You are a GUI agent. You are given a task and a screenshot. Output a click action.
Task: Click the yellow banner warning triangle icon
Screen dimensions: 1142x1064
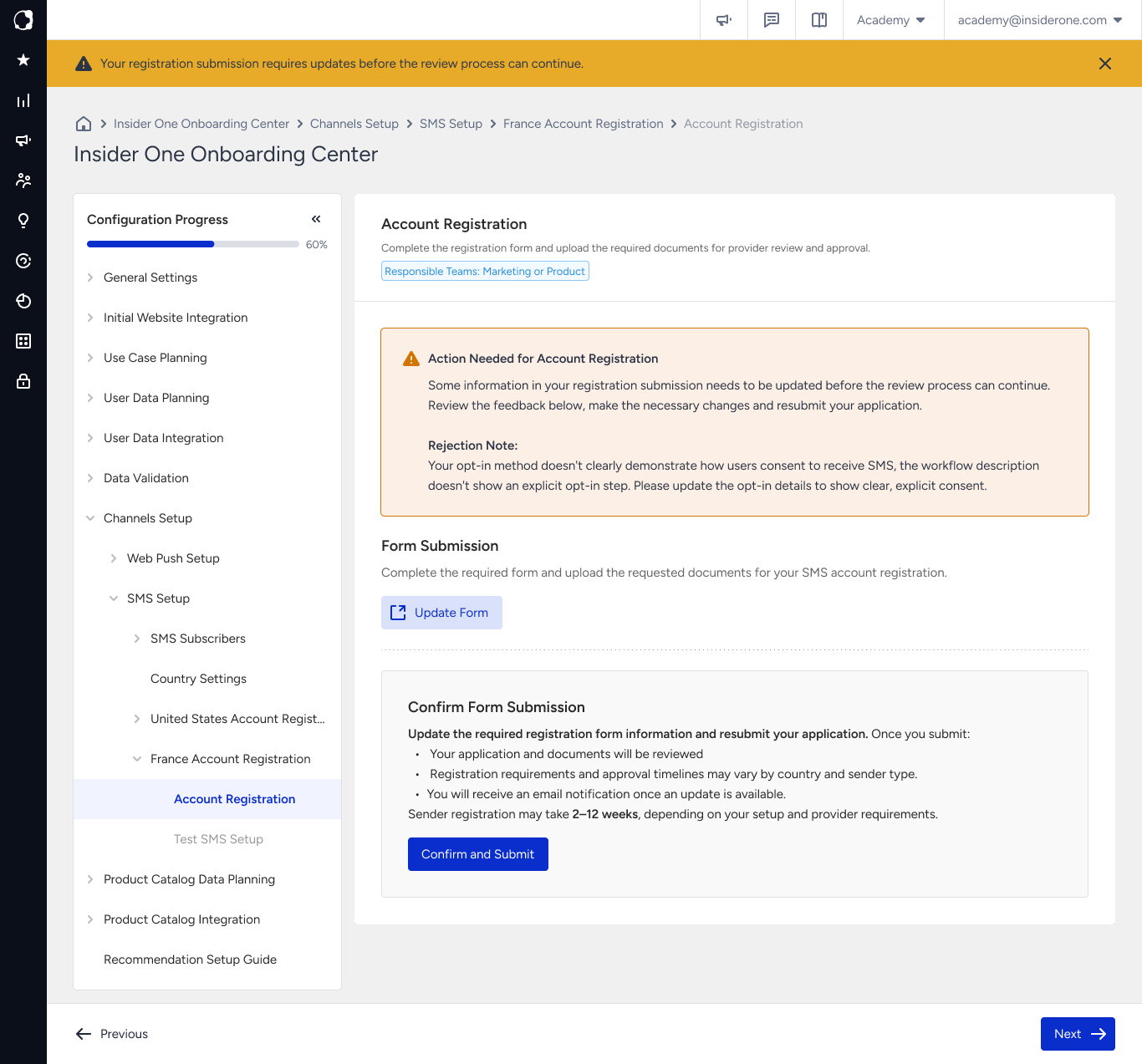click(84, 64)
